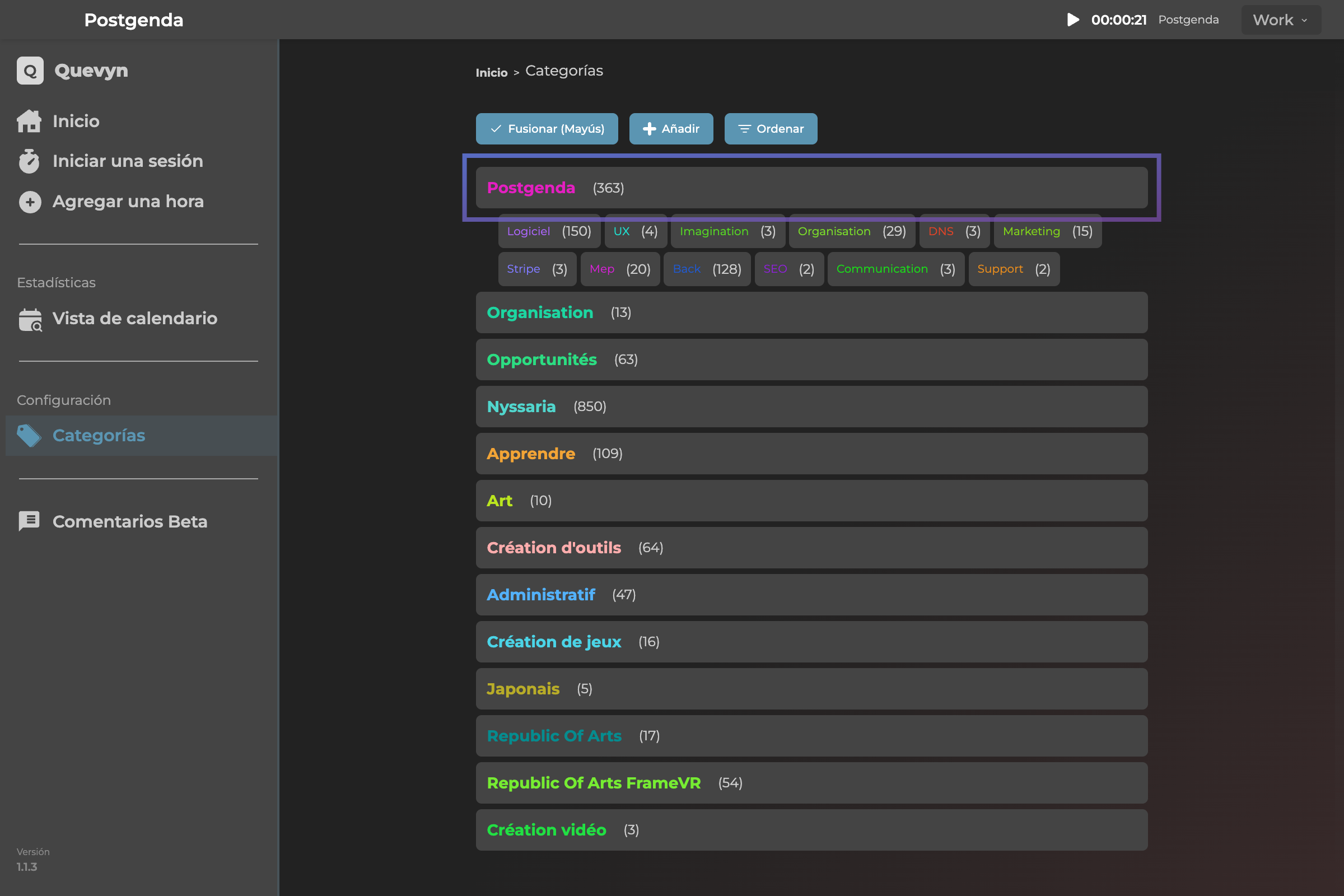Open the Création vidéo (3) category
Viewport: 1344px width, 896px height.
point(811,830)
